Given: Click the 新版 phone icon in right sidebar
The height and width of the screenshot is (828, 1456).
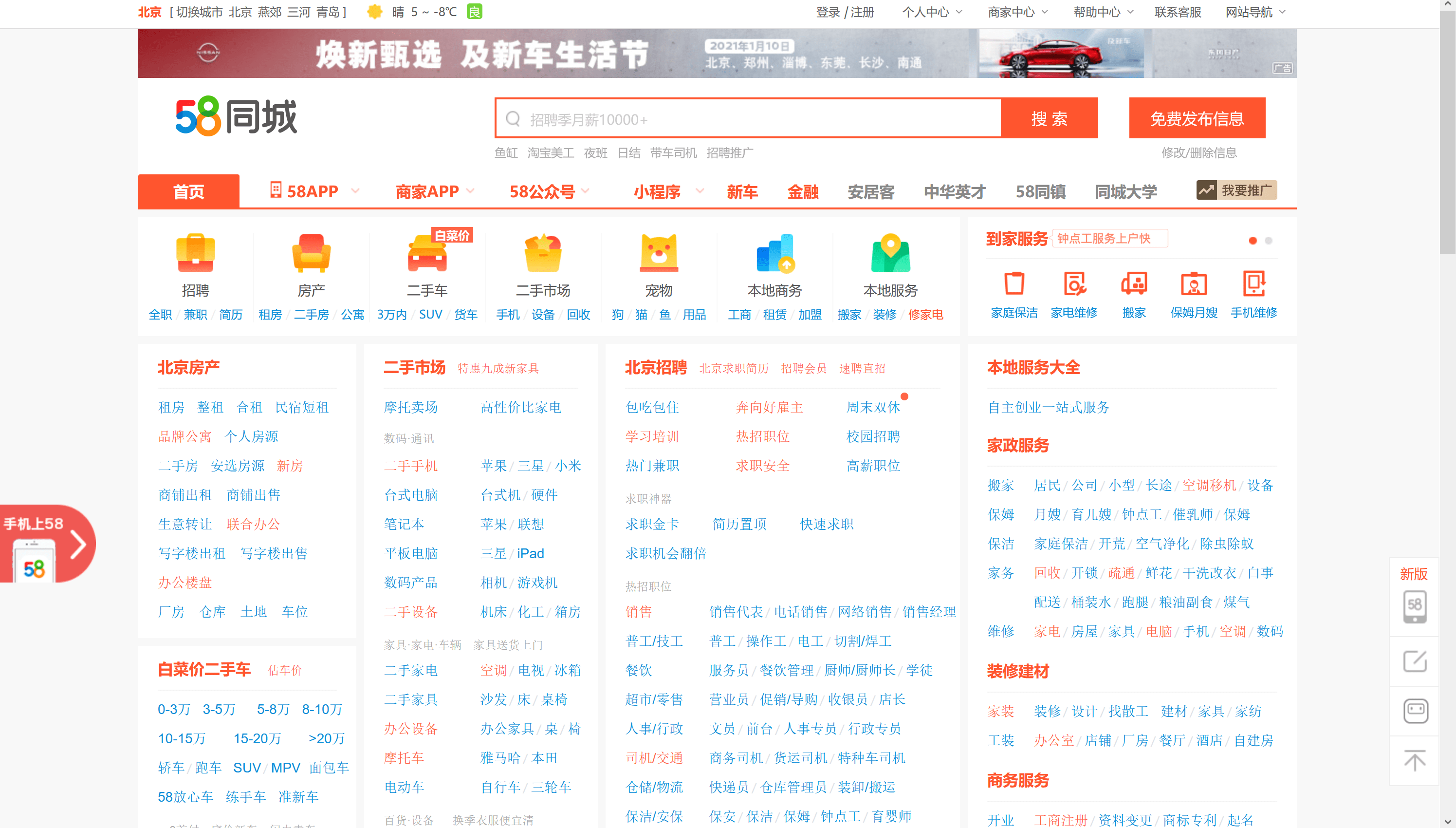Looking at the screenshot, I should pos(1414,606).
